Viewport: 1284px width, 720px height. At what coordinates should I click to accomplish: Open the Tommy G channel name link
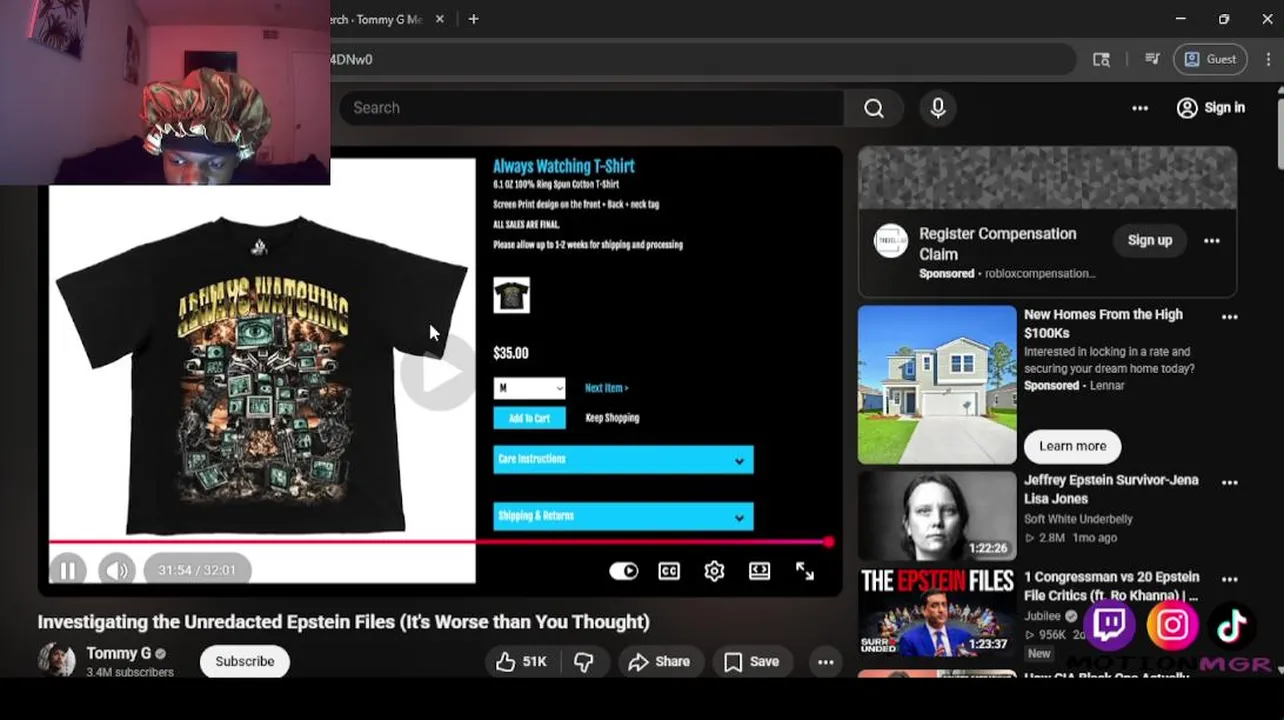(118, 653)
